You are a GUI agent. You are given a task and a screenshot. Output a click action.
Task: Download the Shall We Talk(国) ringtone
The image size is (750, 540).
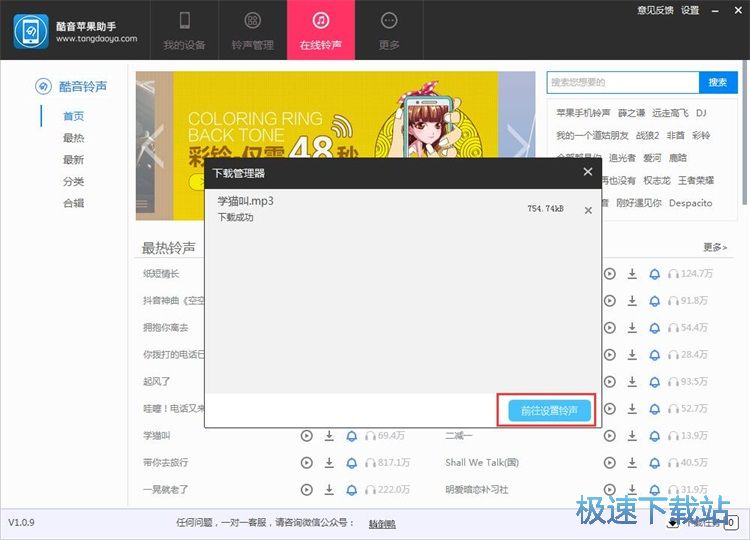(x=632, y=463)
